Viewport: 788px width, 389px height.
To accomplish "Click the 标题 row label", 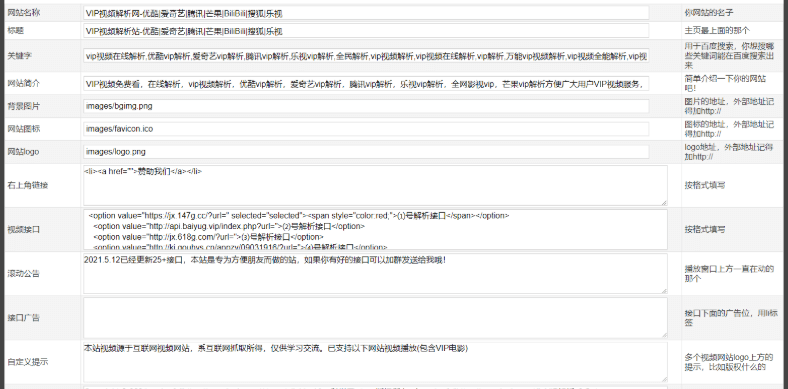I will [x=16, y=31].
